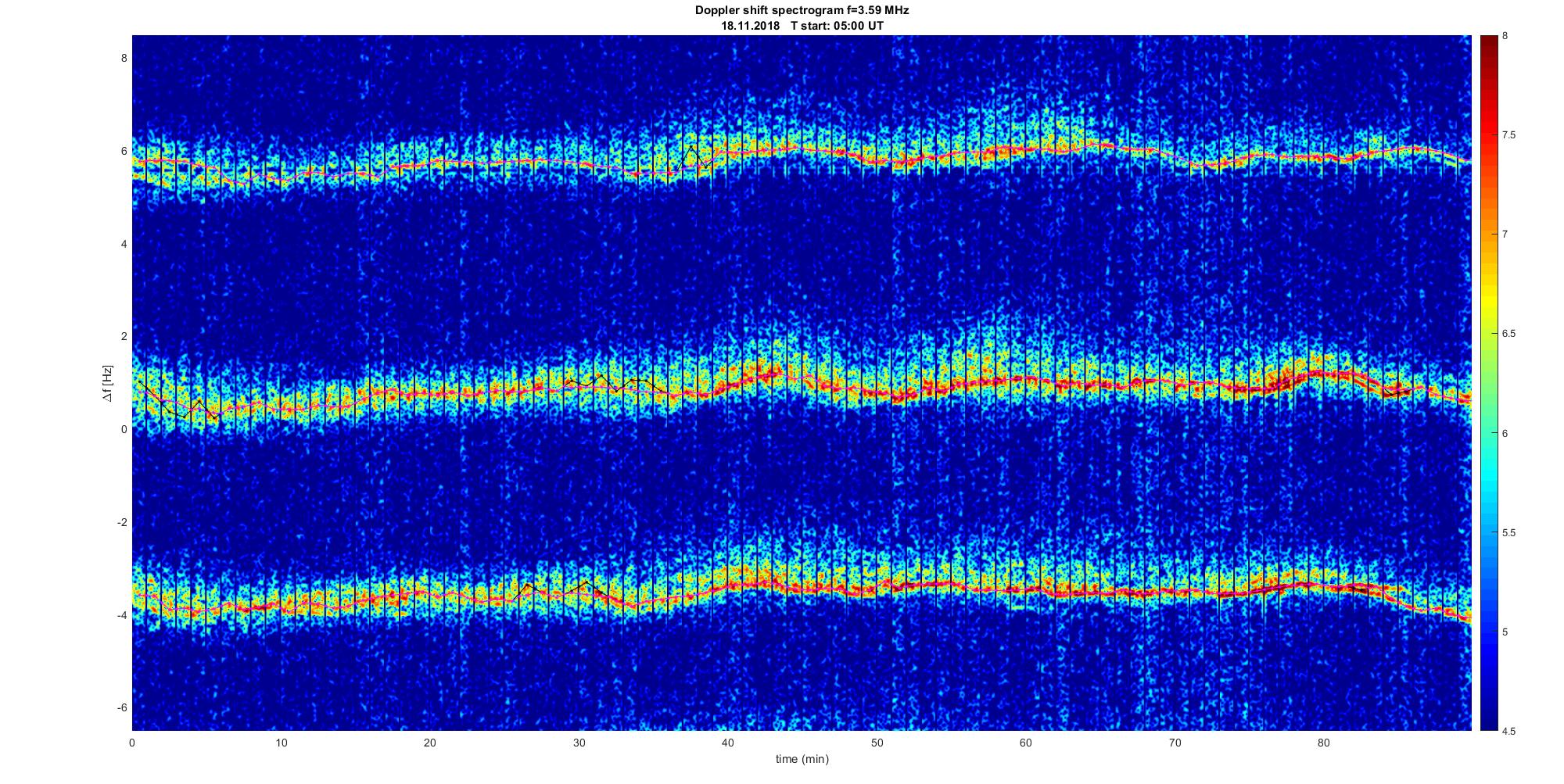Click the y-axis label 'Δf [Hz]'

tap(108, 384)
